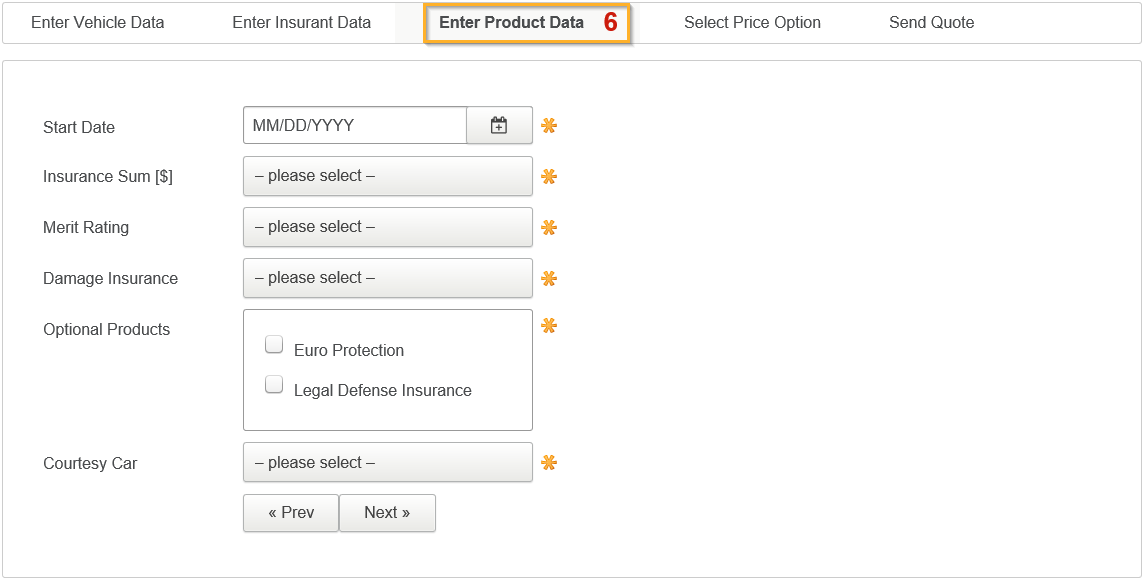This screenshot has width=1144, height=580.
Task: Check the Legal Defense Insurance option
Action: (274, 384)
